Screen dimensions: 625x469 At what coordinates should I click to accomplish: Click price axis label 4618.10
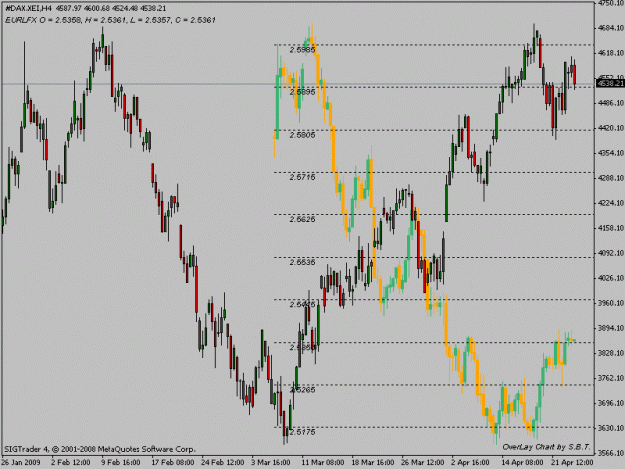click(611, 53)
